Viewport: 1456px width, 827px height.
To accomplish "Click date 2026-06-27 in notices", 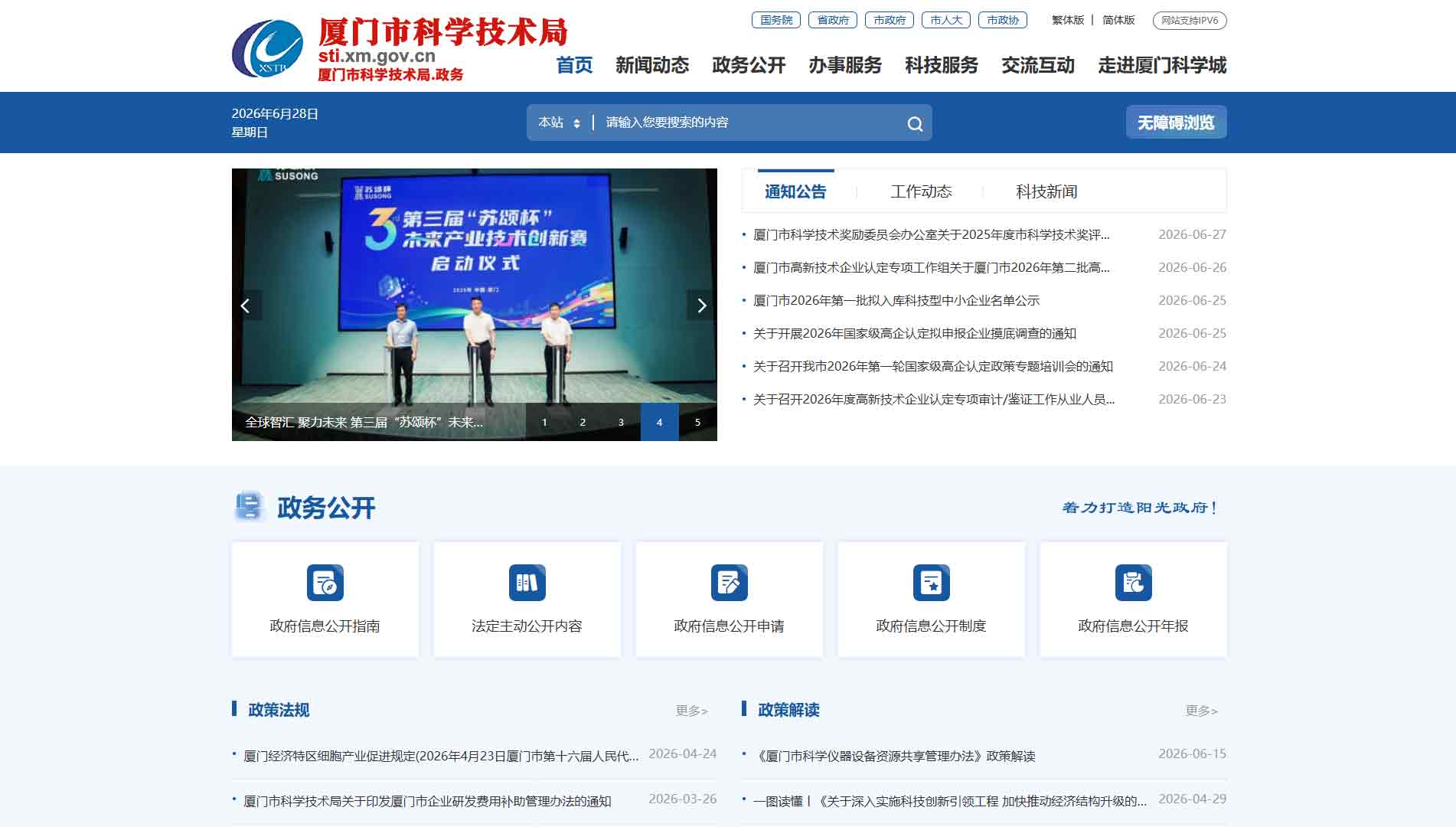I will tap(1192, 234).
